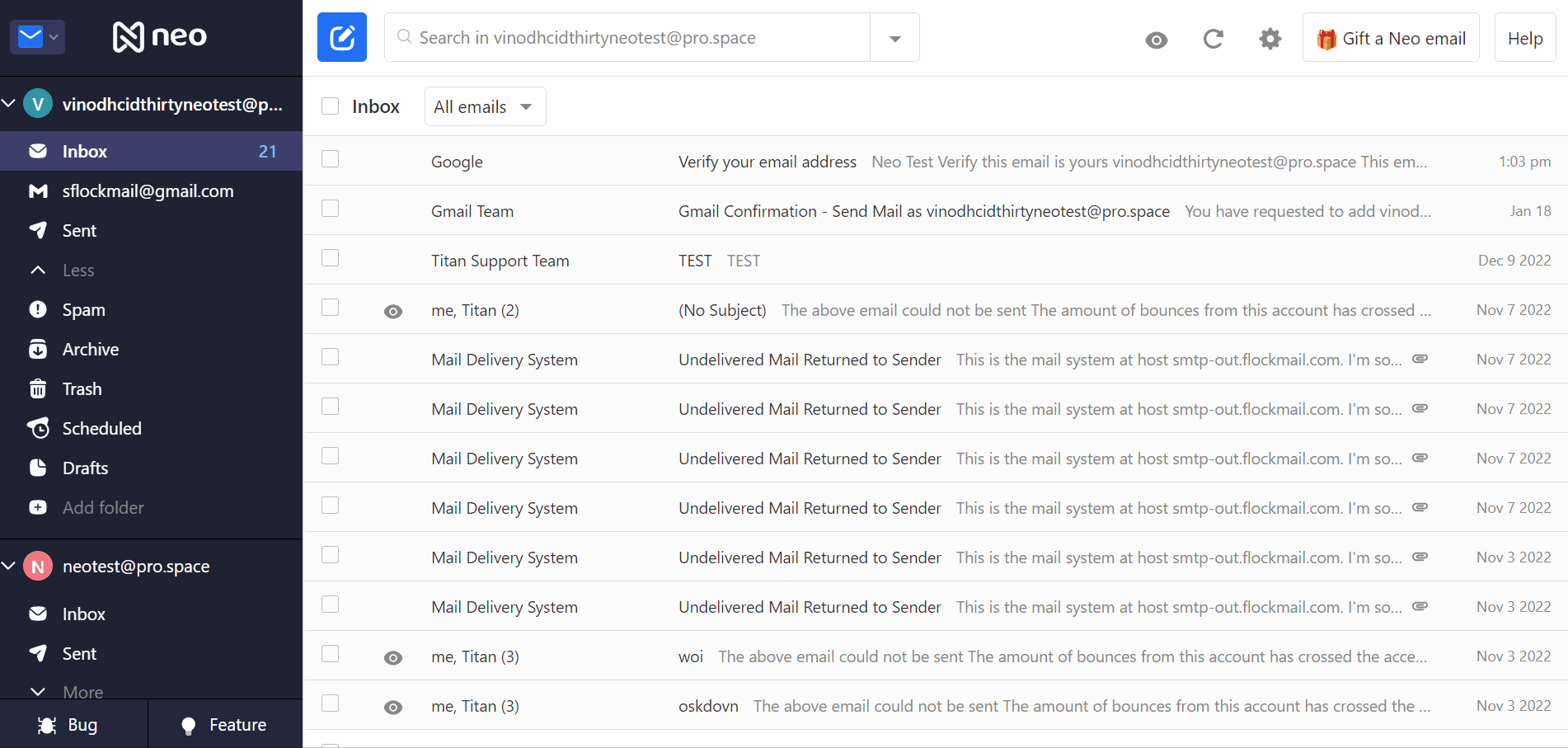The width and height of the screenshot is (1568, 748).
Task: Click the Spam folder exclamation icon
Action: click(x=38, y=309)
